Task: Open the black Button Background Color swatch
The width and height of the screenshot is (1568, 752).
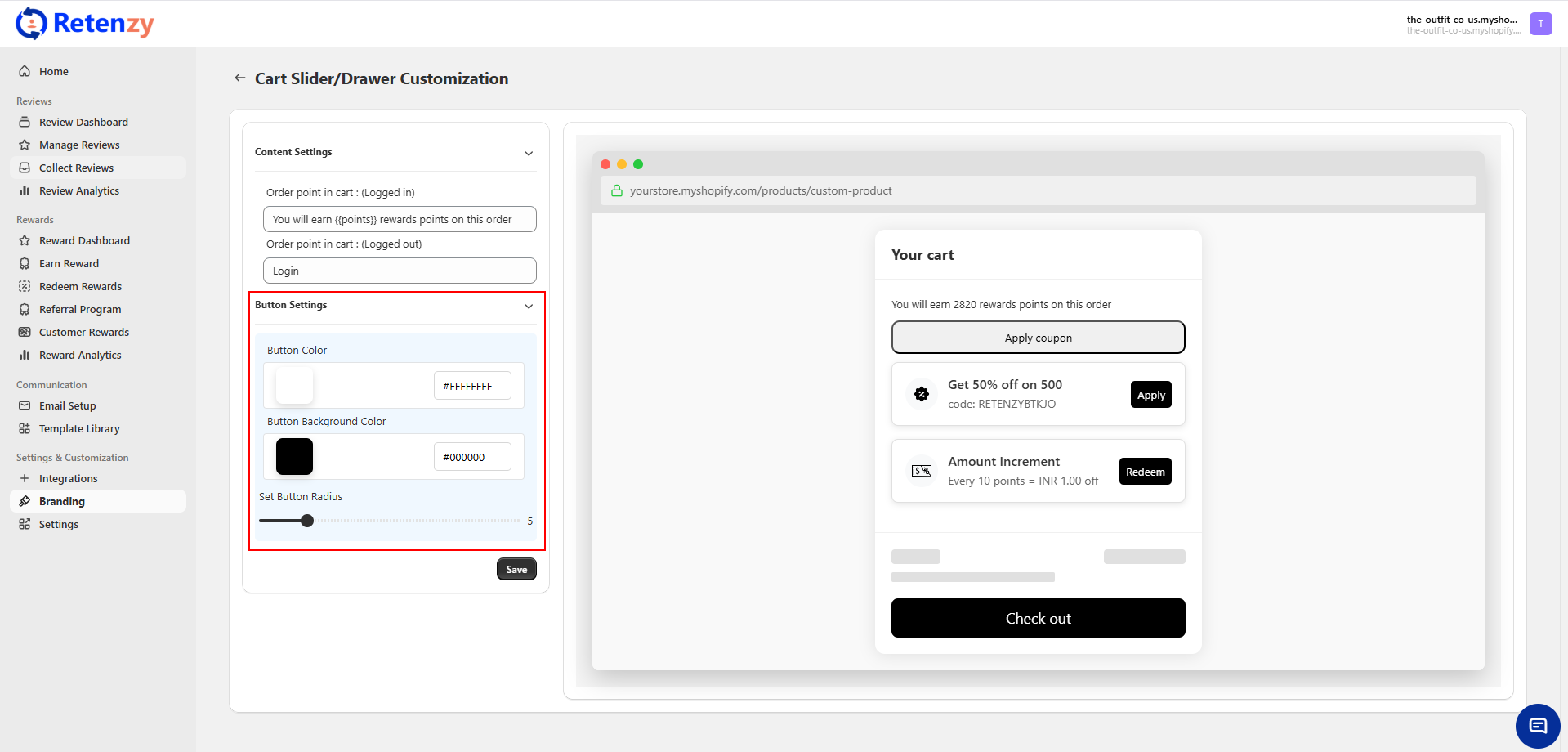Action: coord(294,457)
